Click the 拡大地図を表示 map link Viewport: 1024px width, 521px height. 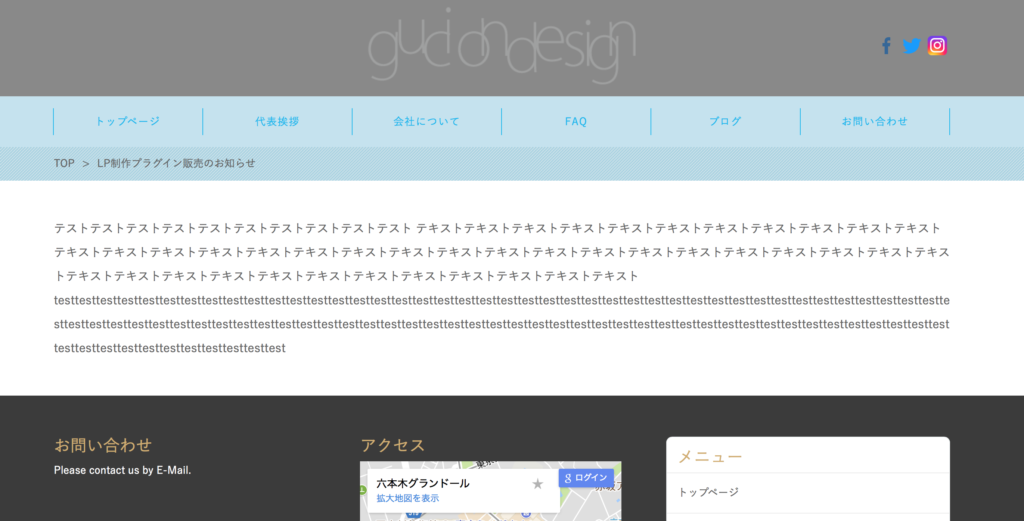pyautogui.click(x=408, y=498)
